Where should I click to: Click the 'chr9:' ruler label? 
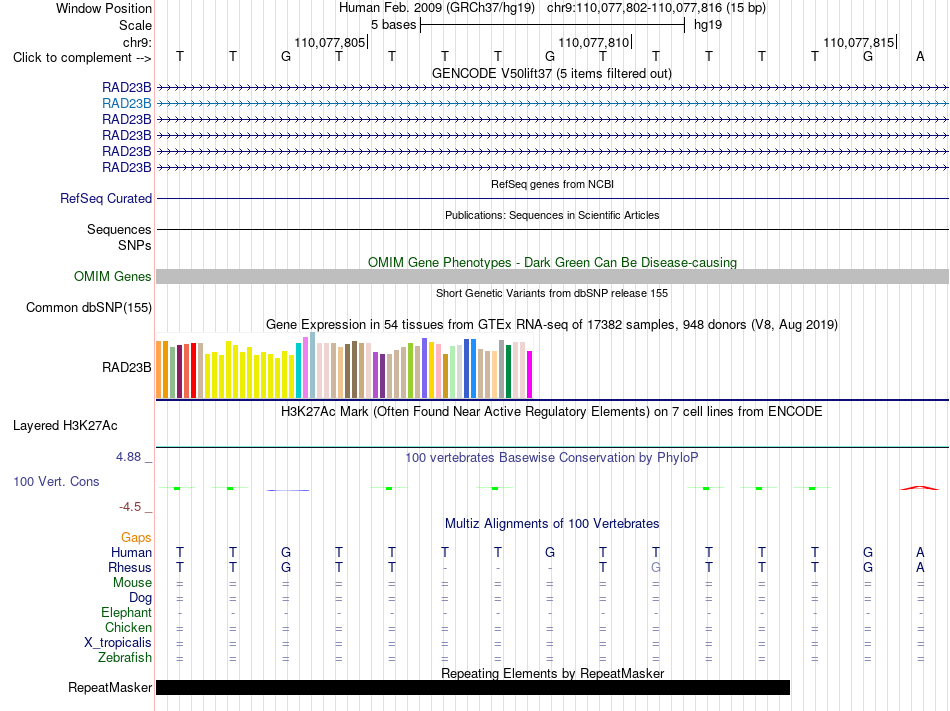[137, 42]
